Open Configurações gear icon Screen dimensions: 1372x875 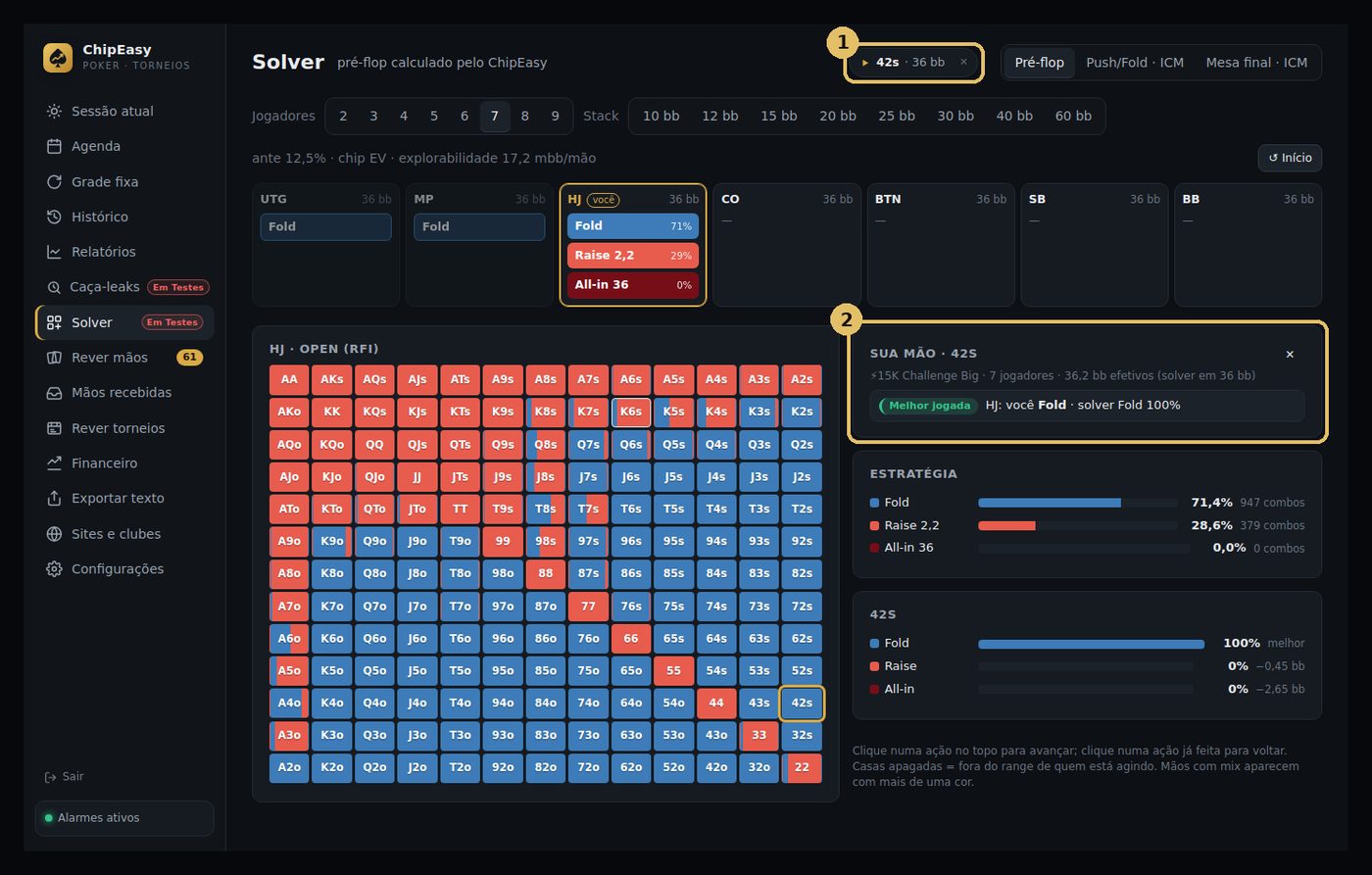pos(54,569)
